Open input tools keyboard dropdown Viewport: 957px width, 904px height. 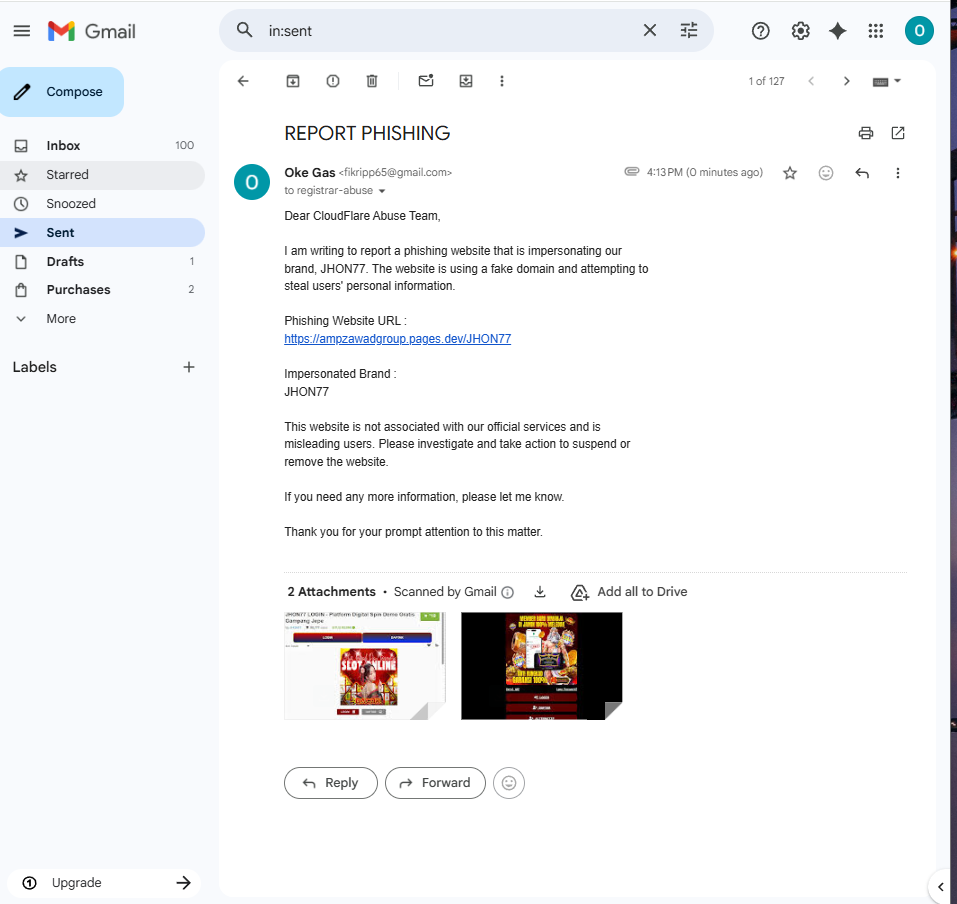point(886,81)
